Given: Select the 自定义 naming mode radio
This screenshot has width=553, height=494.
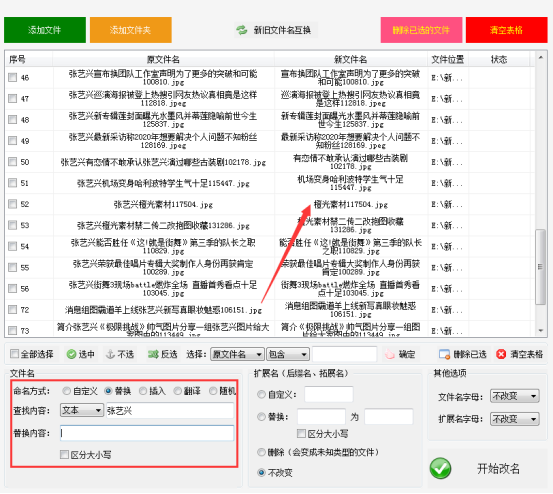Looking at the screenshot, I should 66,391.
